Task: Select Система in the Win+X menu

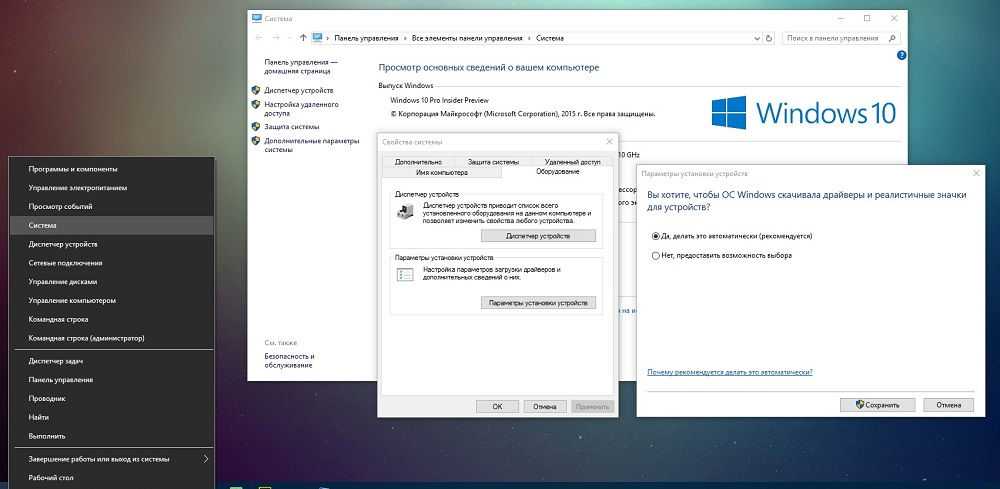Action: (112, 226)
